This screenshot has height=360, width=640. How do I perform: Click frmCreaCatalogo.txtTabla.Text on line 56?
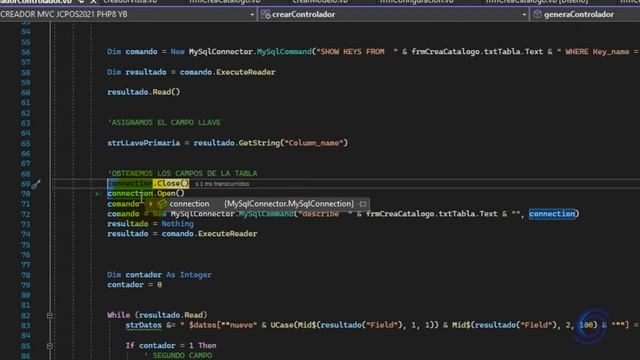pos(477,52)
